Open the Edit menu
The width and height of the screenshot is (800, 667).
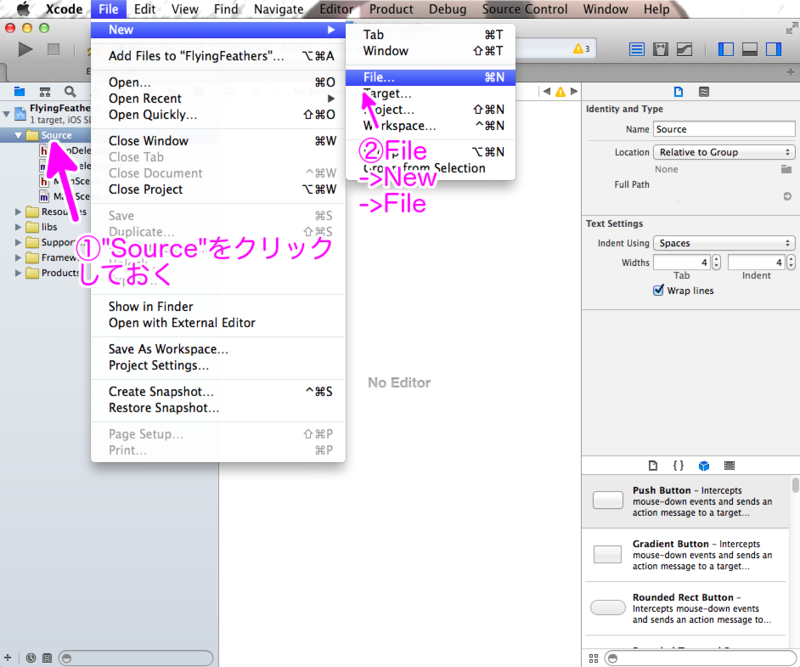pyautogui.click(x=144, y=9)
